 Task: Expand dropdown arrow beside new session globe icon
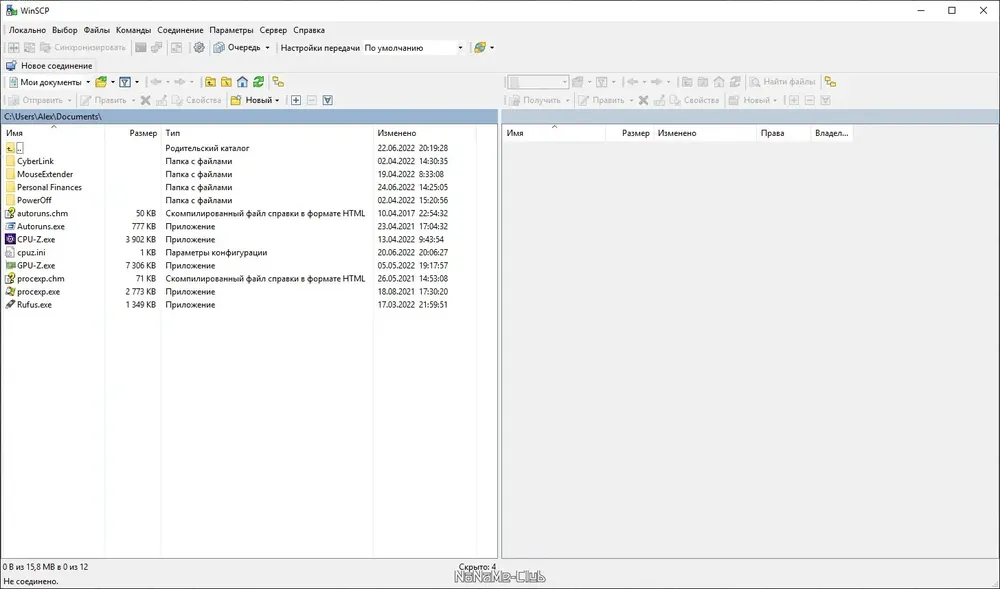click(x=492, y=48)
